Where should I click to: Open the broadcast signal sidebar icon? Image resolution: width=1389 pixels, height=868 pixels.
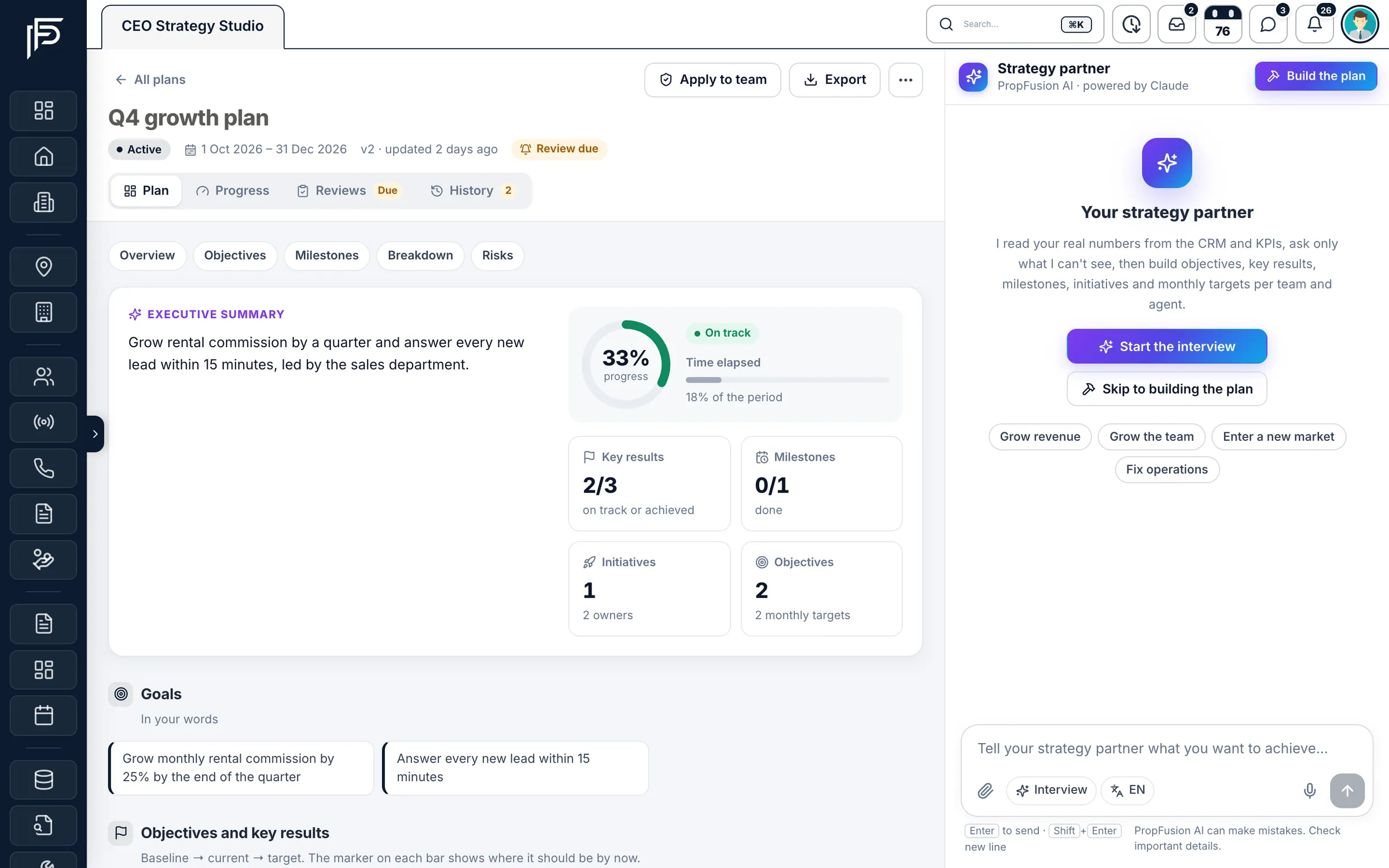click(x=43, y=422)
